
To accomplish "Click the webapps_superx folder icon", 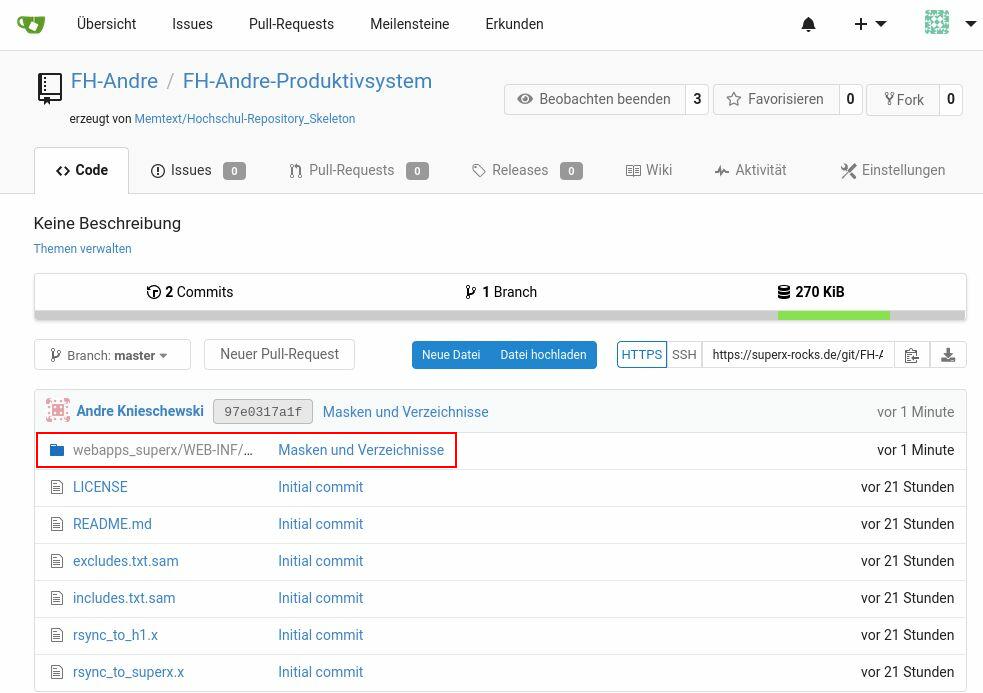I will click(57, 450).
